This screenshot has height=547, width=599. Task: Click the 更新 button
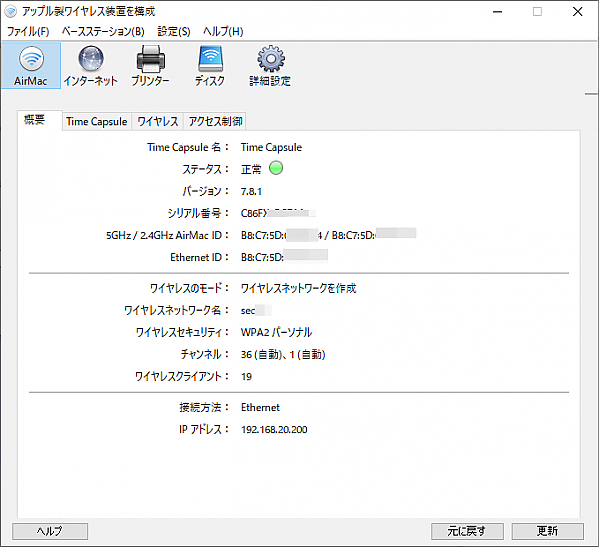click(x=547, y=531)
